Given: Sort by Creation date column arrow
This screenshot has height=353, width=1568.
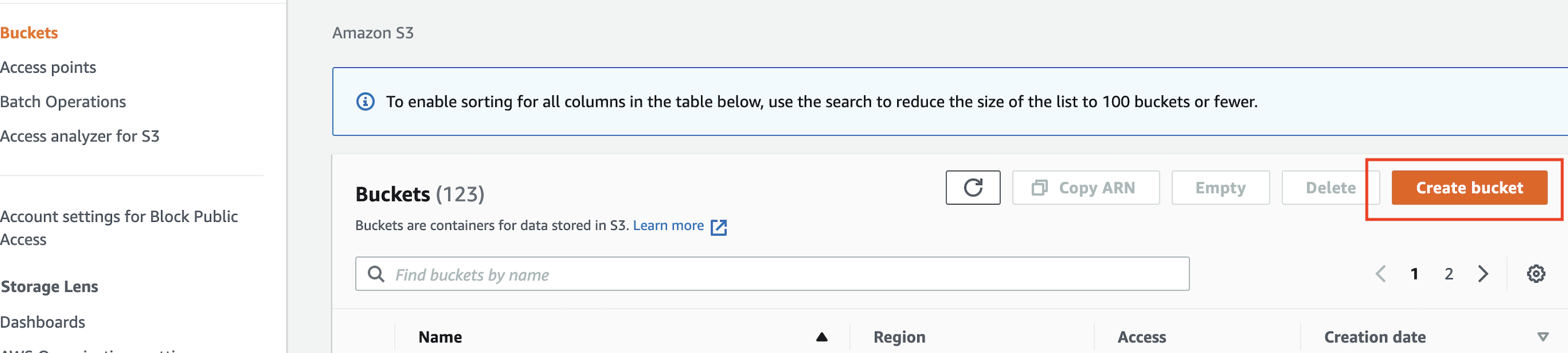Looking at the screenshot, I should click(x=1542, y=337).
